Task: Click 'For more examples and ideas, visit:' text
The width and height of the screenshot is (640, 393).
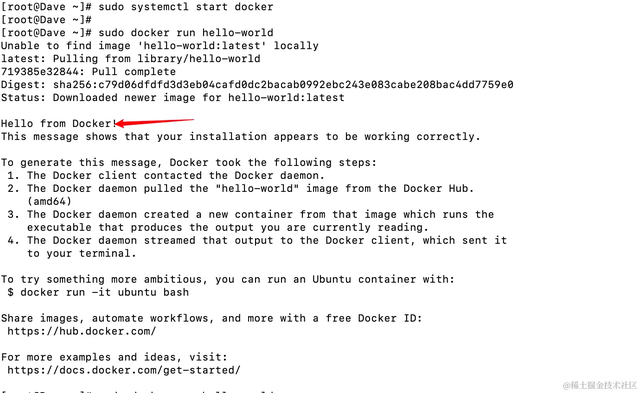Action: (114, 357)
